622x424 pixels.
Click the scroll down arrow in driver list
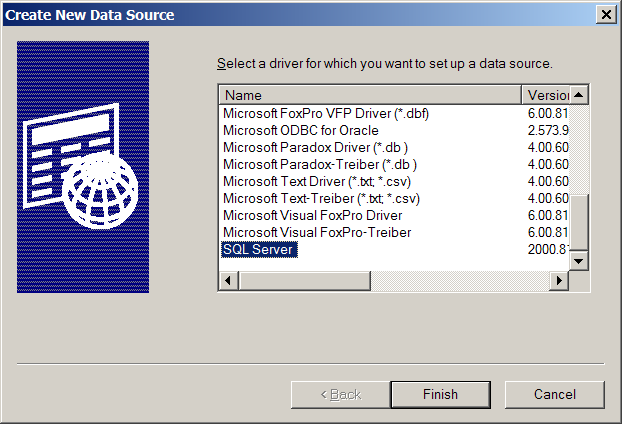click(x=579, y=261)
